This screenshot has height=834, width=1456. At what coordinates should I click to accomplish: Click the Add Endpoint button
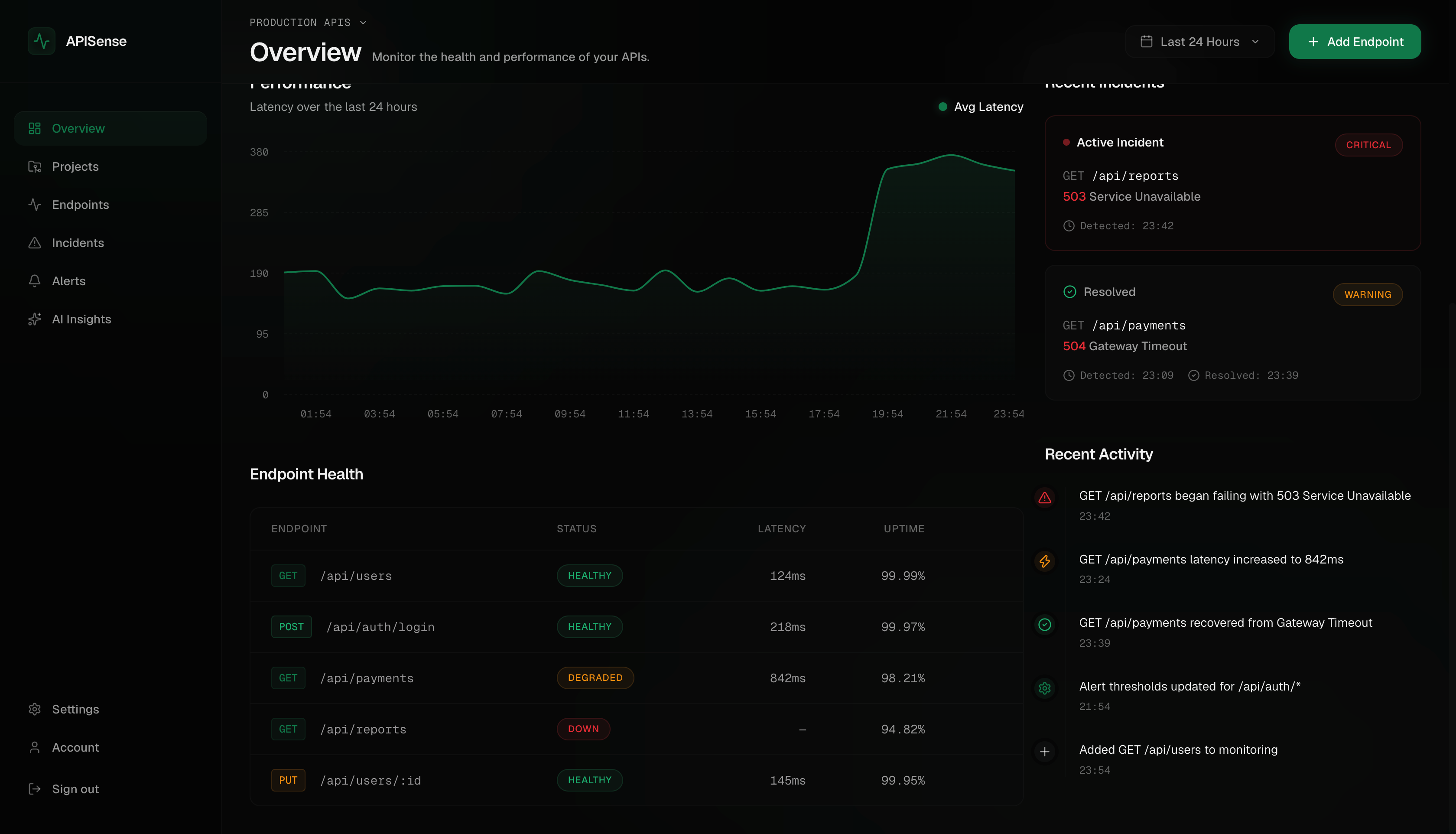1355,42
